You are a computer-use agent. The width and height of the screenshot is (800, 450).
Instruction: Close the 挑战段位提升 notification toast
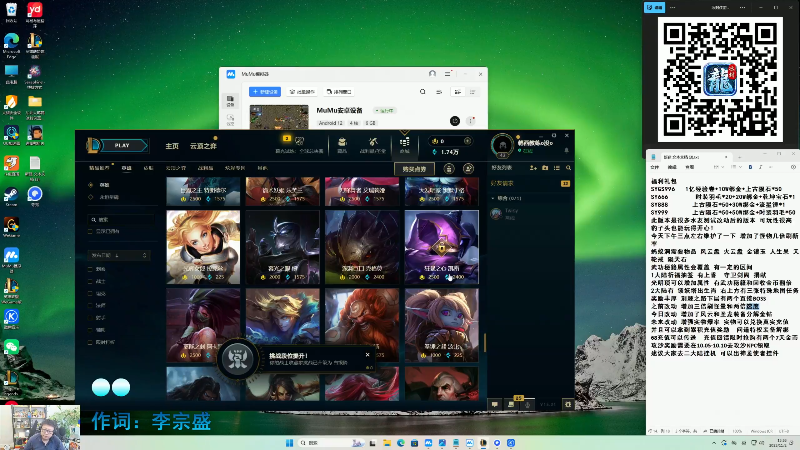coord(367,355)
